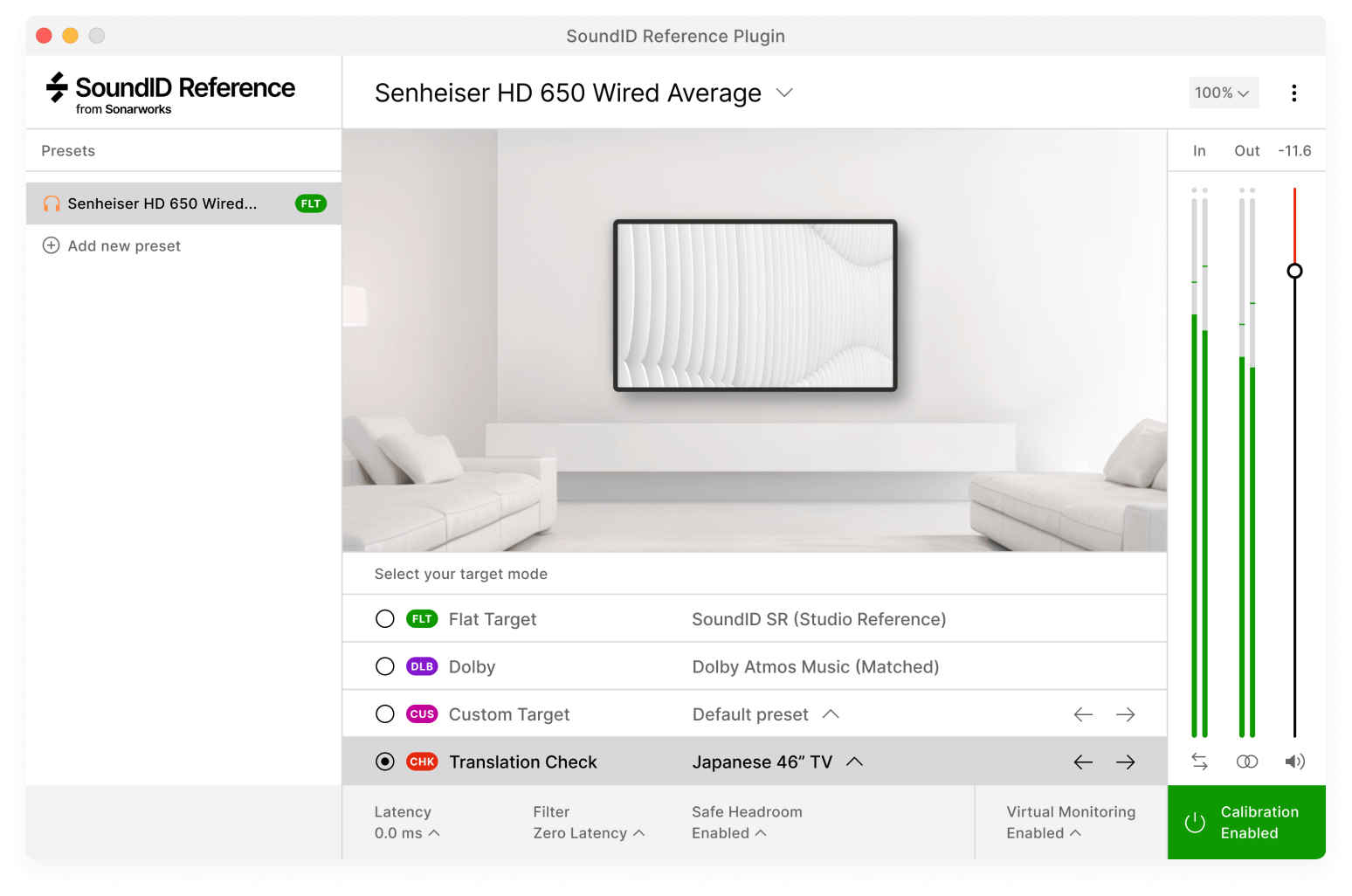1352x896 pixels.
Task: Click the headphones icon on the active preset
Action: coord(52,203)
